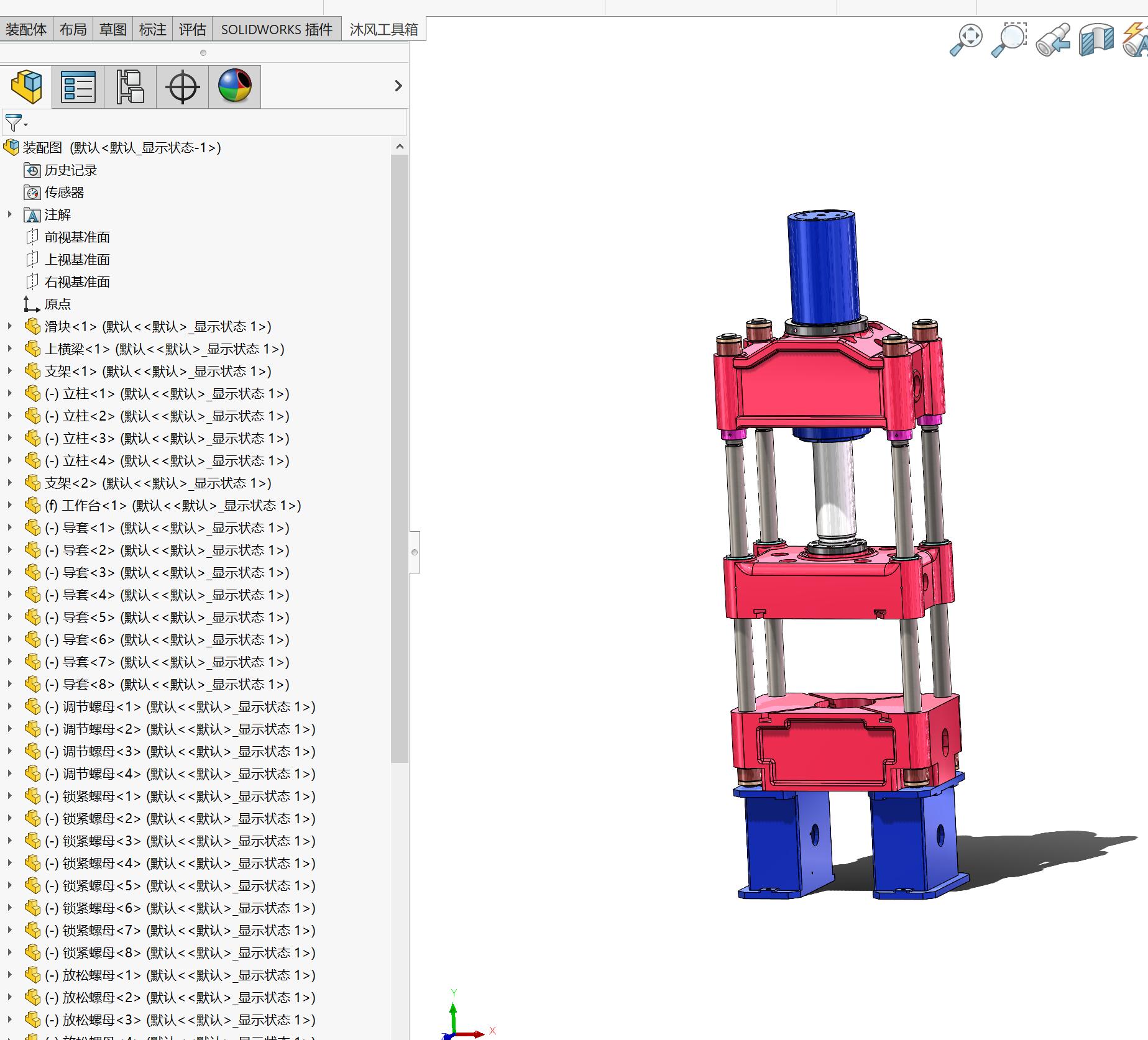Collapse the FeatureManager pane with the arrow
Screen dimensions: 1148x1040
coord(398,86)
